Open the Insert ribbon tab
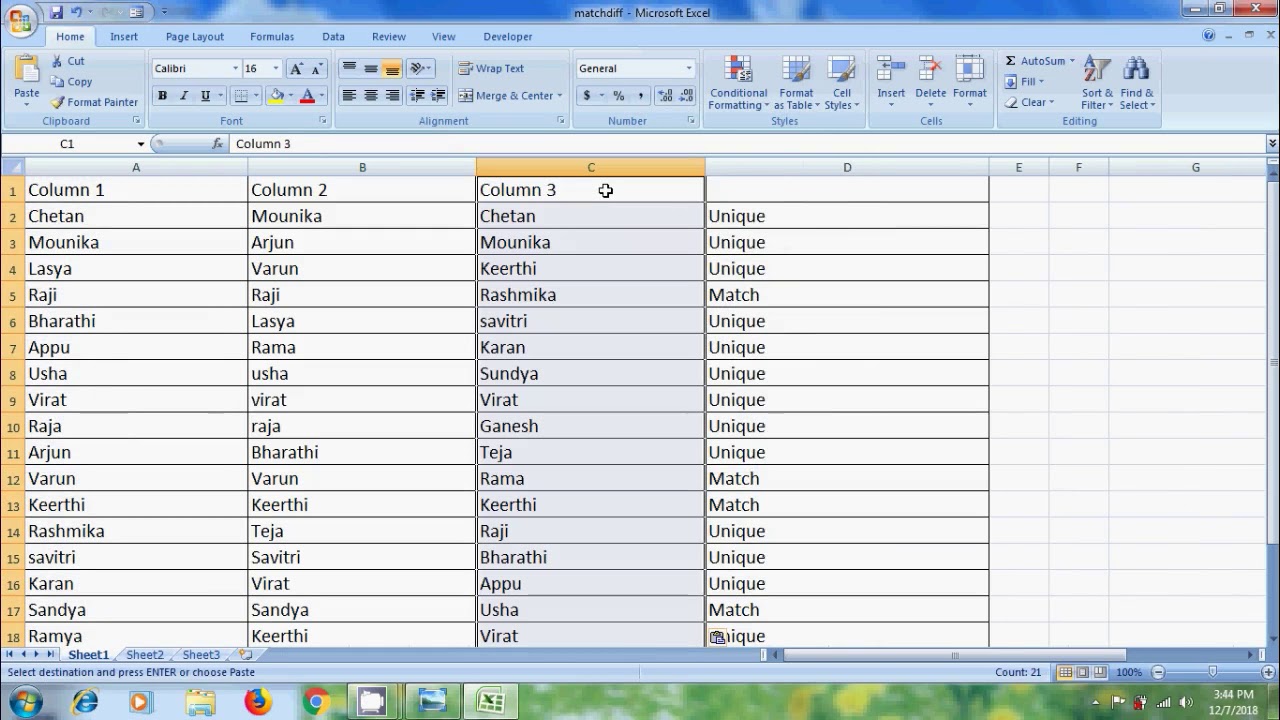 124,36
